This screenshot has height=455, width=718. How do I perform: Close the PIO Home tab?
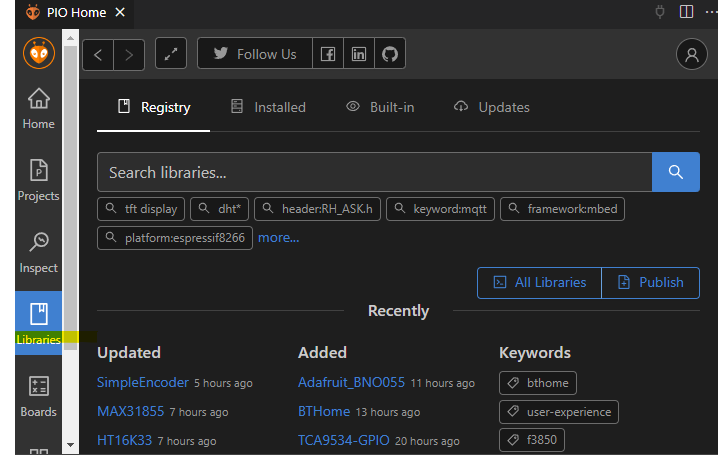[x=120, y=12]
